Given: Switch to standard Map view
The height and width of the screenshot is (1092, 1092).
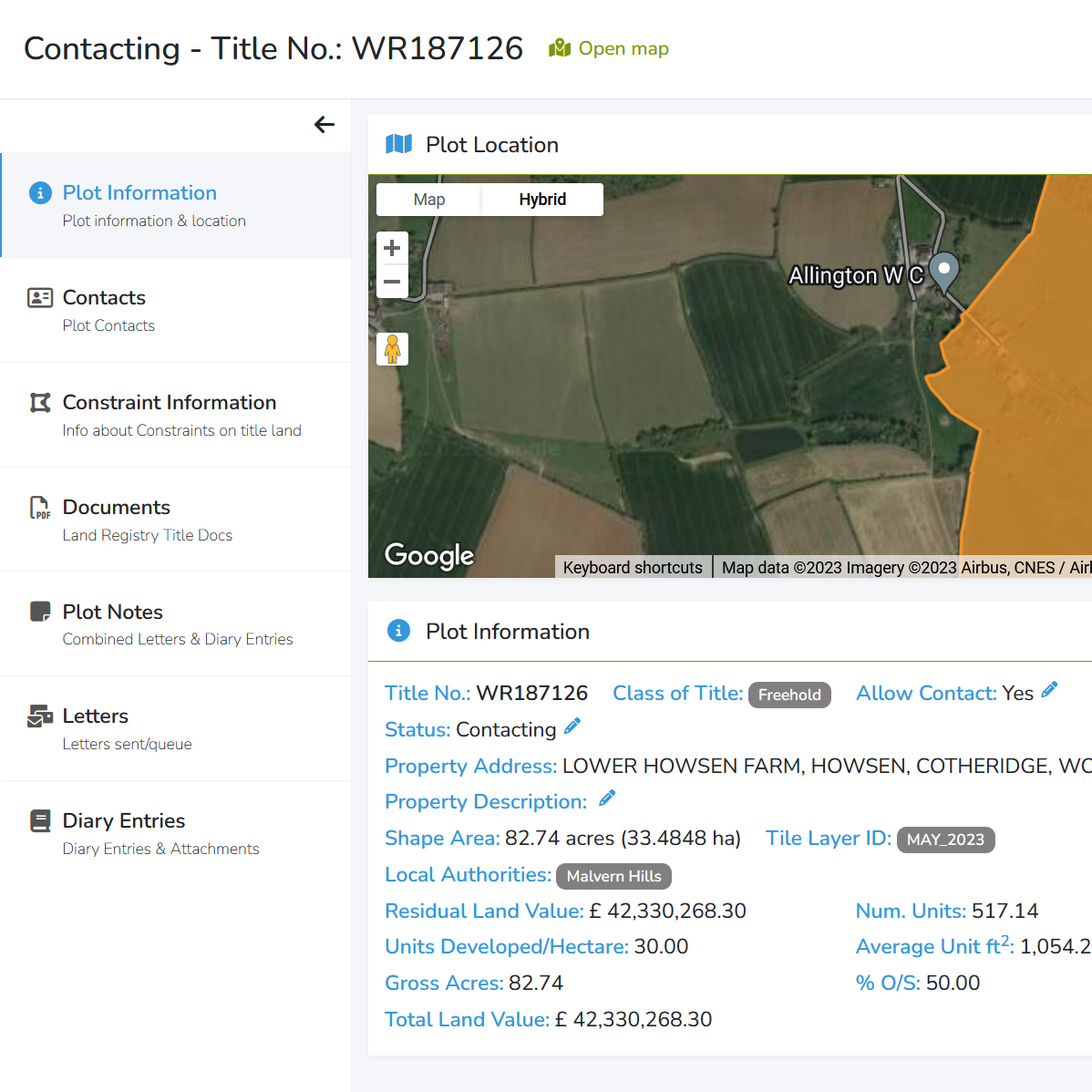Looking at the screenshot, I should 428,199.
